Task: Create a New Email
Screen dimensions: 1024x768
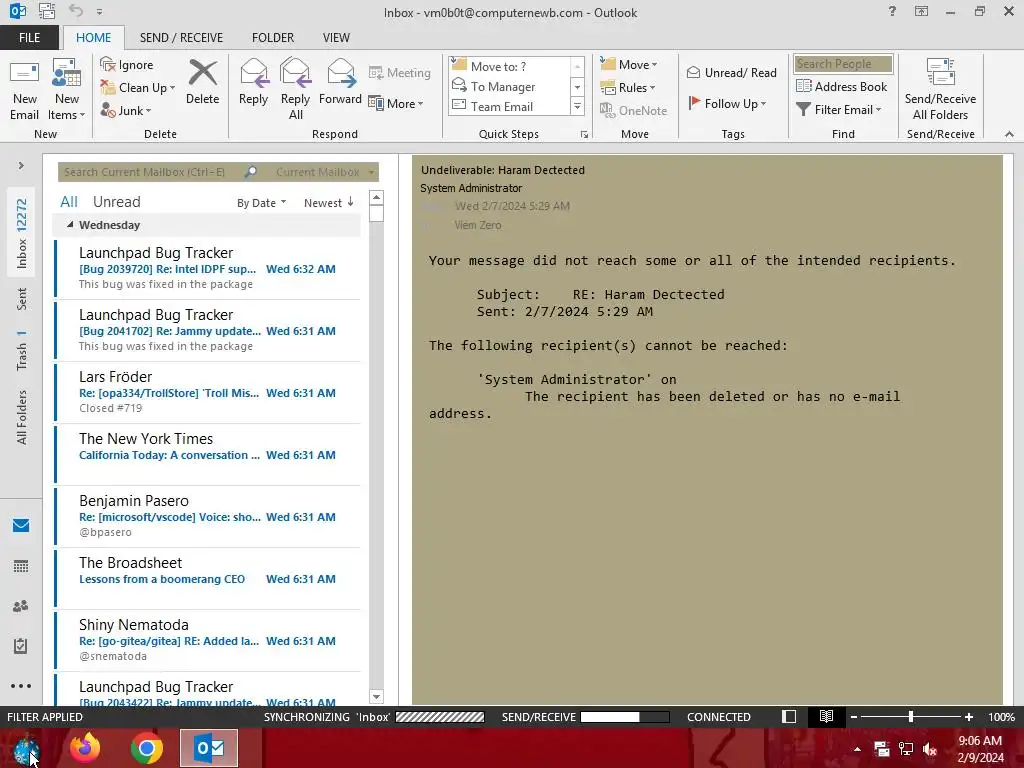Action: (x=25, y=90)
